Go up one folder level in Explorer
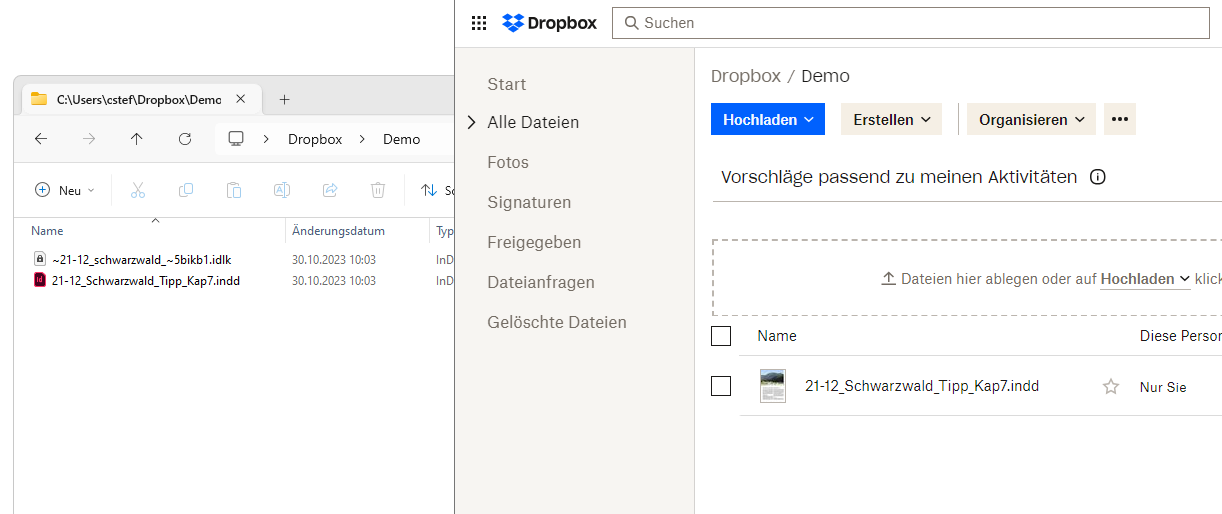The height and width of the screenshot is (514, 1222). [x=137, y=139]
